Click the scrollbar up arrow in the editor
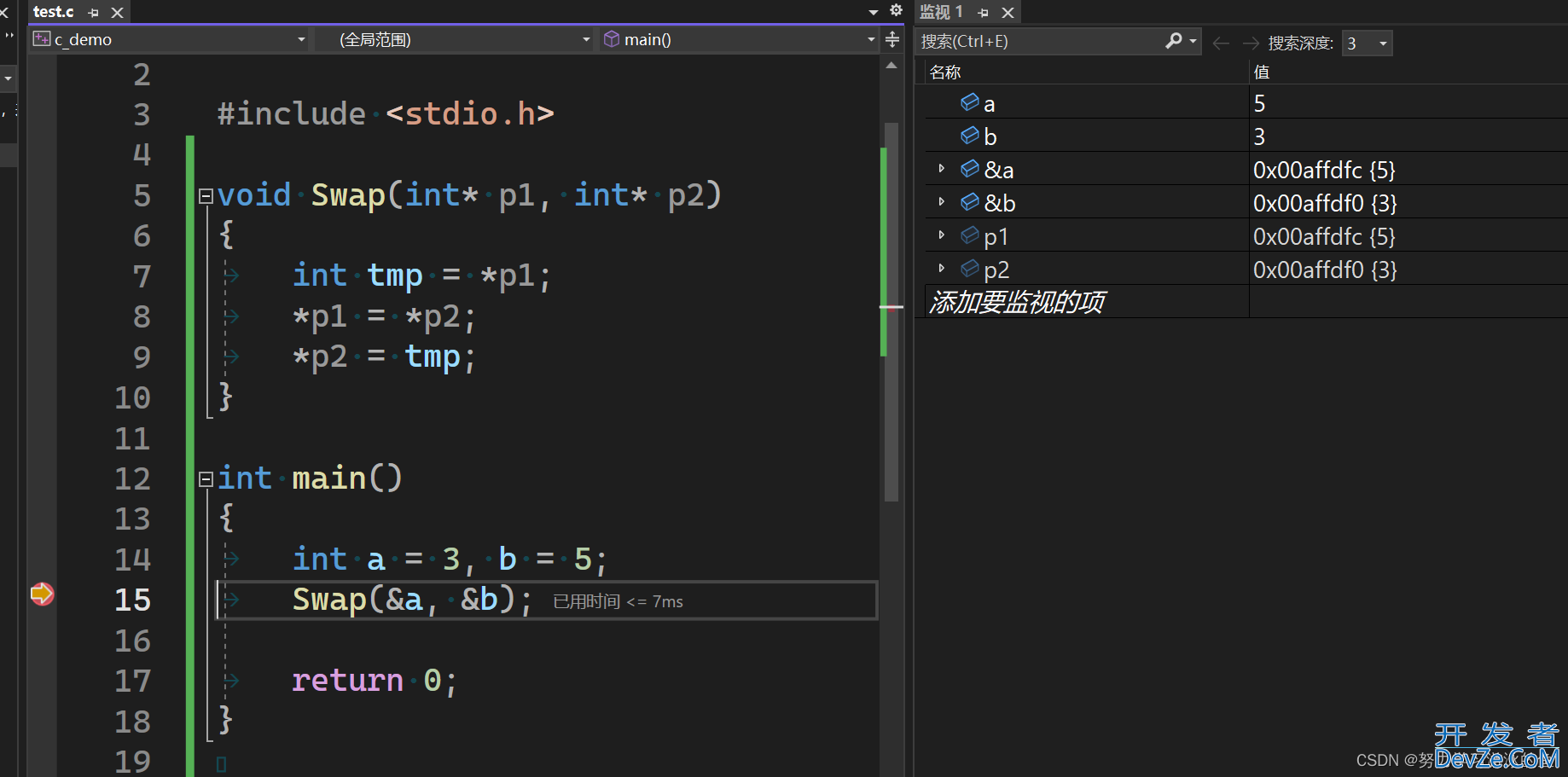This screenshot has width=1568, height=777. pyautogui.click(x=891, y=66)
